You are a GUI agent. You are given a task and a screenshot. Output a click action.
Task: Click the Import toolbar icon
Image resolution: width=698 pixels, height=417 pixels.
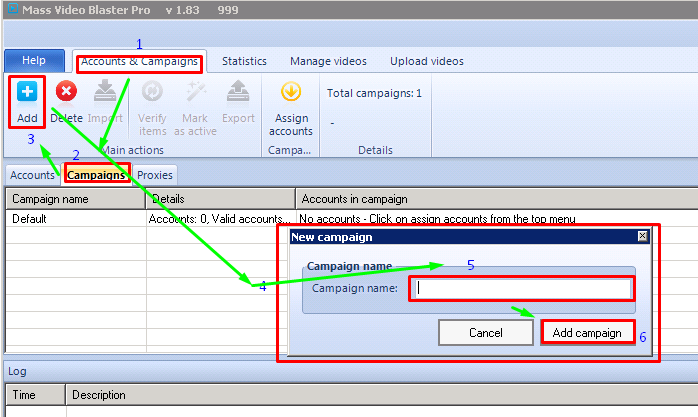[105, 91]
